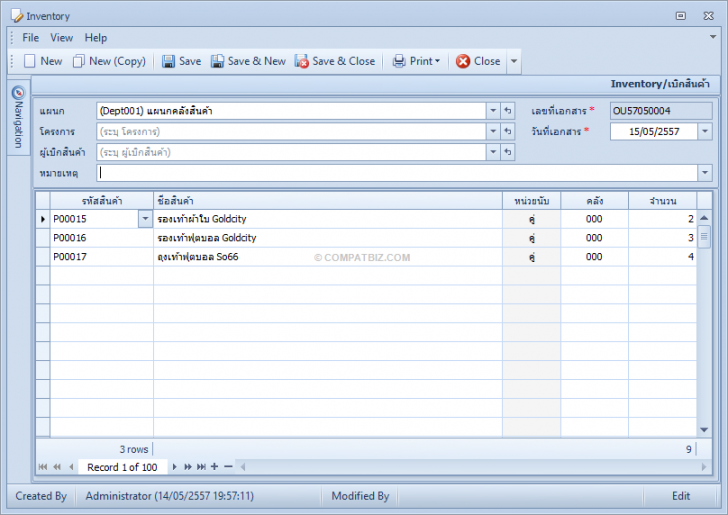This screenshot has width=728, height=515.
Task: Click the หน่วยนับ column header
Action: click(532, 201)
